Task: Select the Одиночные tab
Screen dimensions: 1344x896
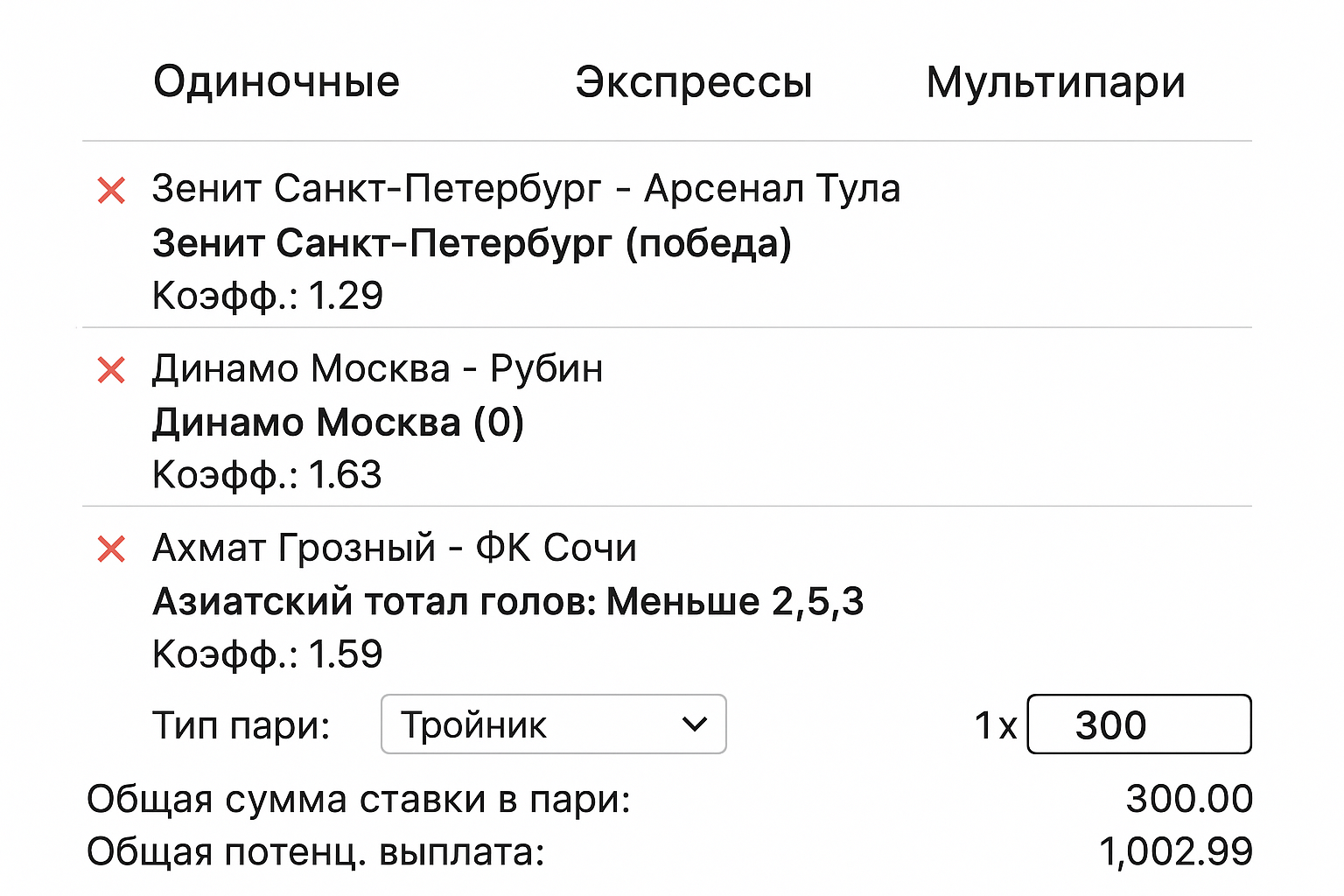Action: tap(276, 81)
